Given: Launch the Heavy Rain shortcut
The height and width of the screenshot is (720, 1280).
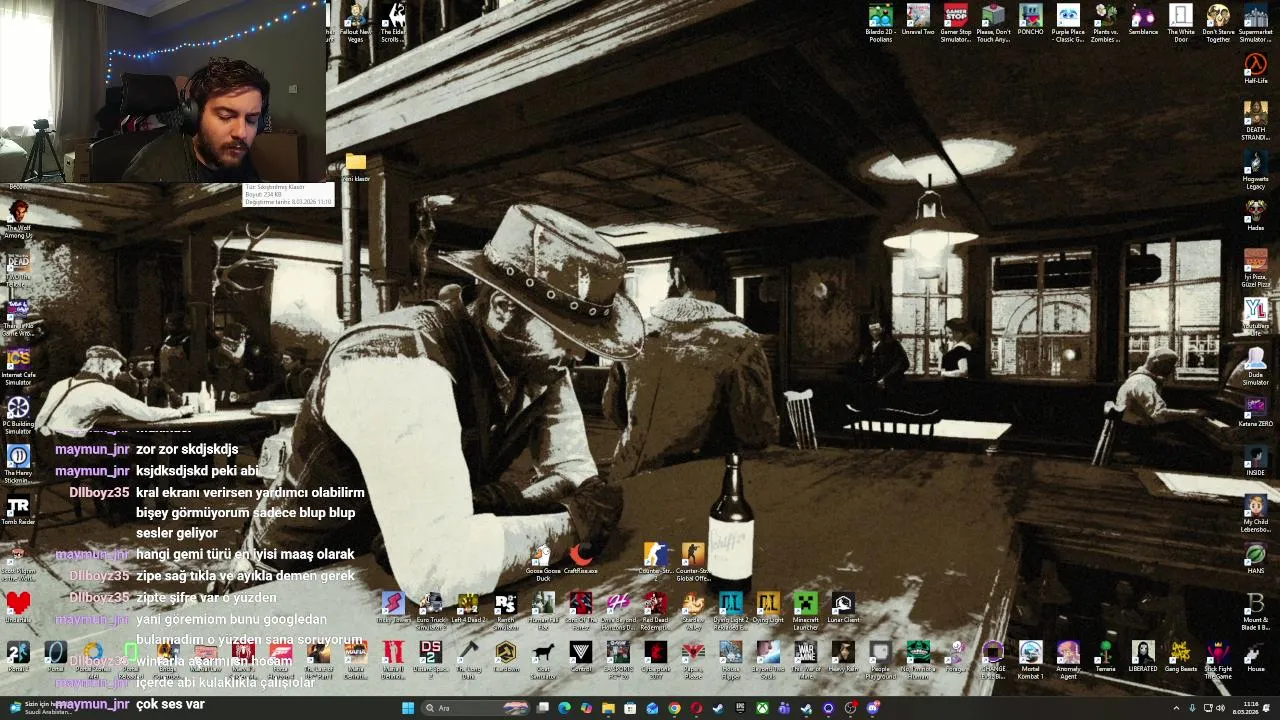Looking at the screenshot, I should click(843, 657).
